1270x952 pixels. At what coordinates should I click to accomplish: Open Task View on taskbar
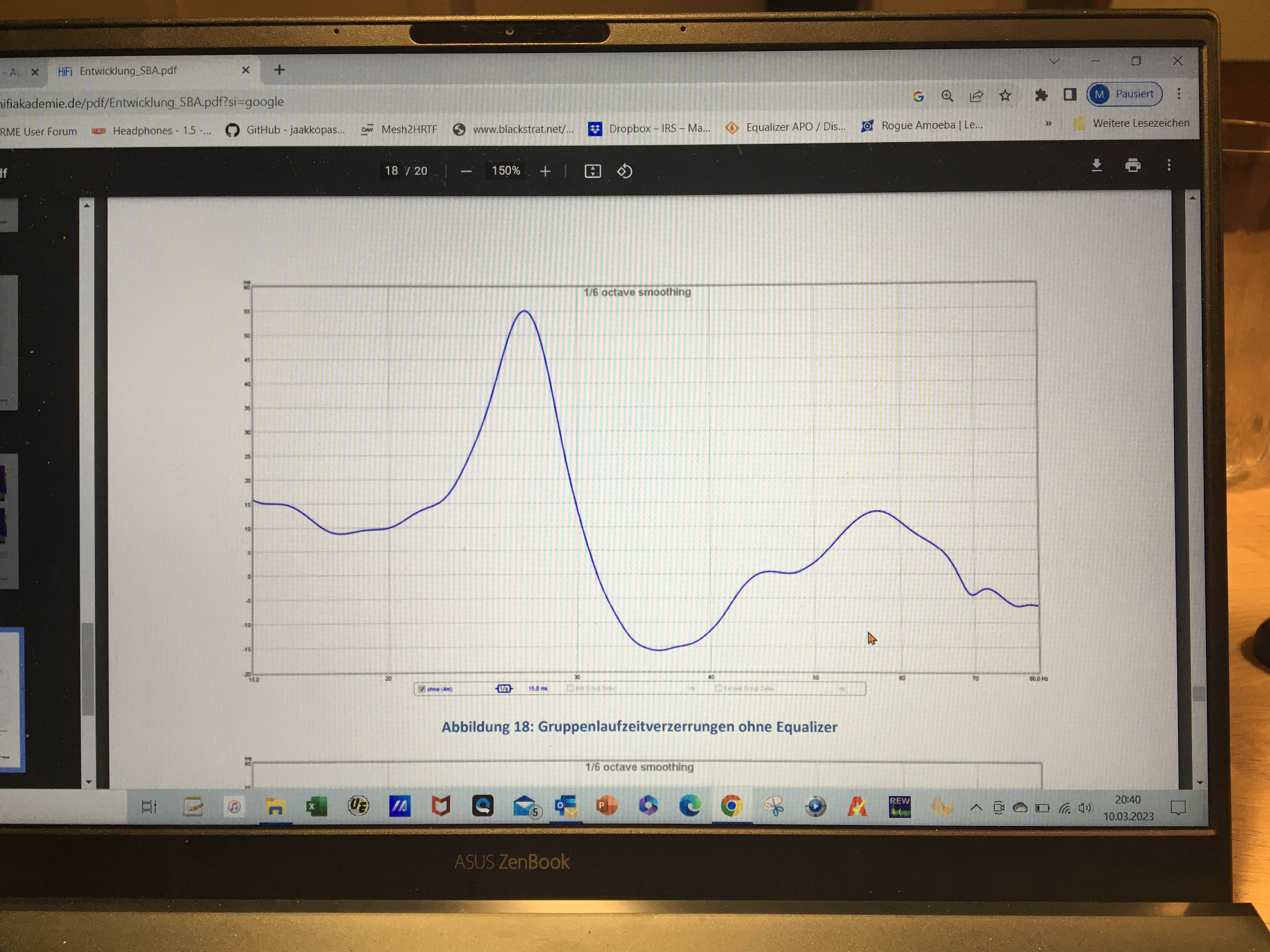pos(149,807)
